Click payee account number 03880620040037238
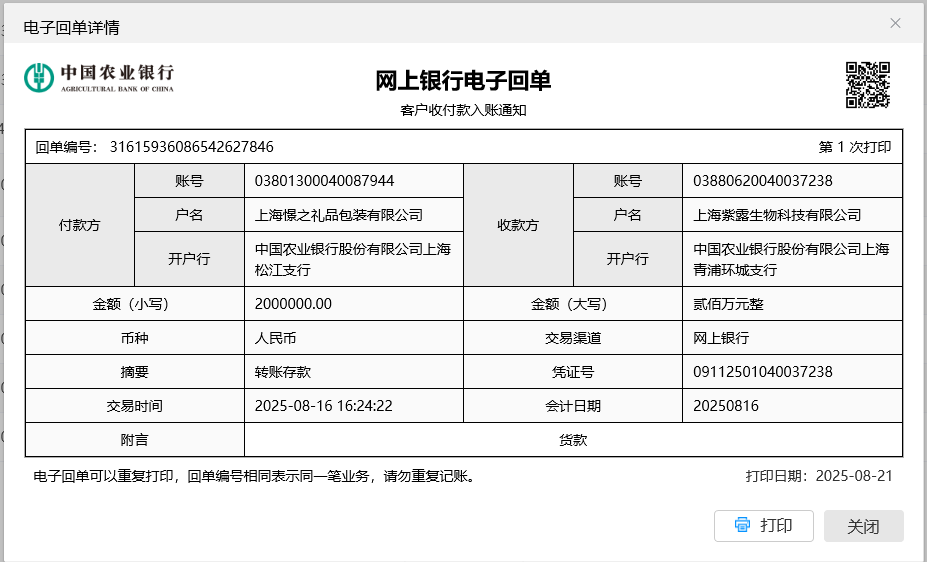 click(763, 181)
